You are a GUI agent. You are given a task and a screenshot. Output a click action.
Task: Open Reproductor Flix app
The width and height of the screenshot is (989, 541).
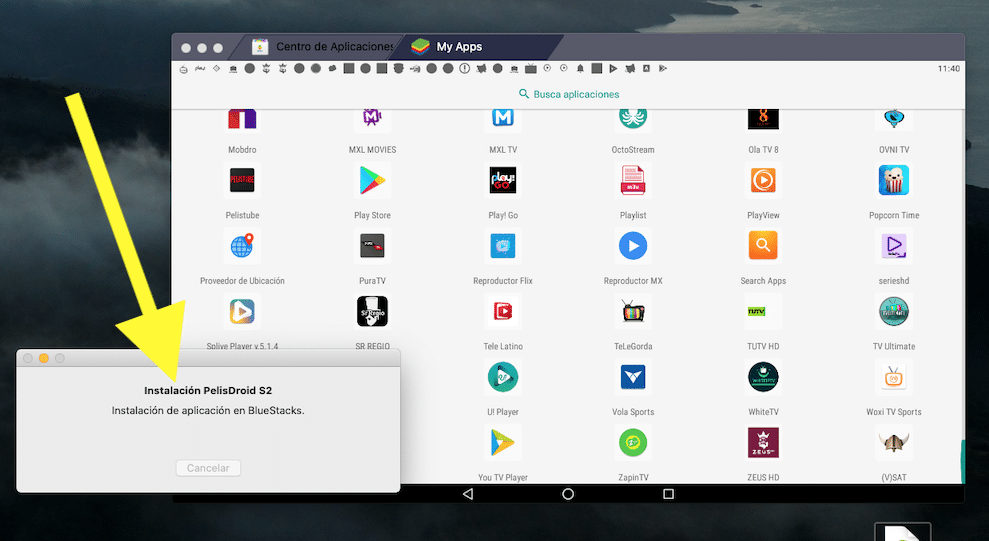(x=503, y=246)
